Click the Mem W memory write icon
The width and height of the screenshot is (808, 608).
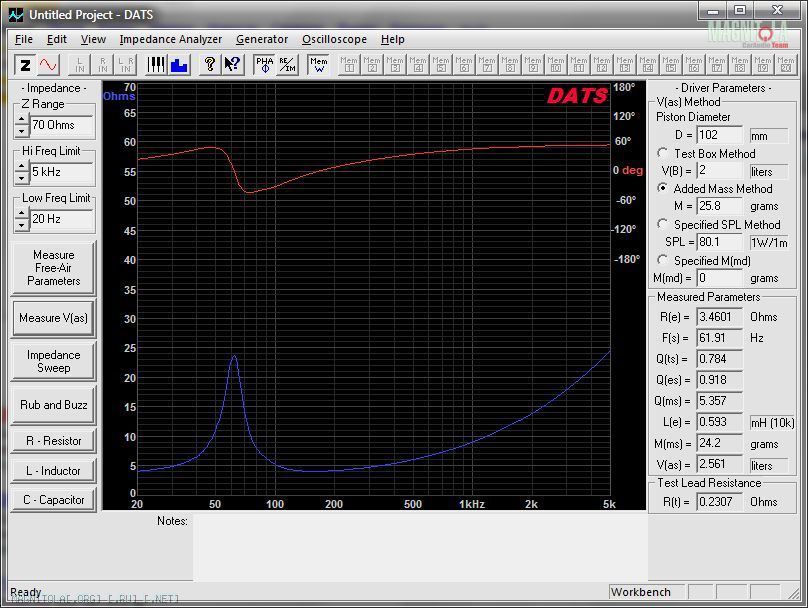tap(318, 65)
